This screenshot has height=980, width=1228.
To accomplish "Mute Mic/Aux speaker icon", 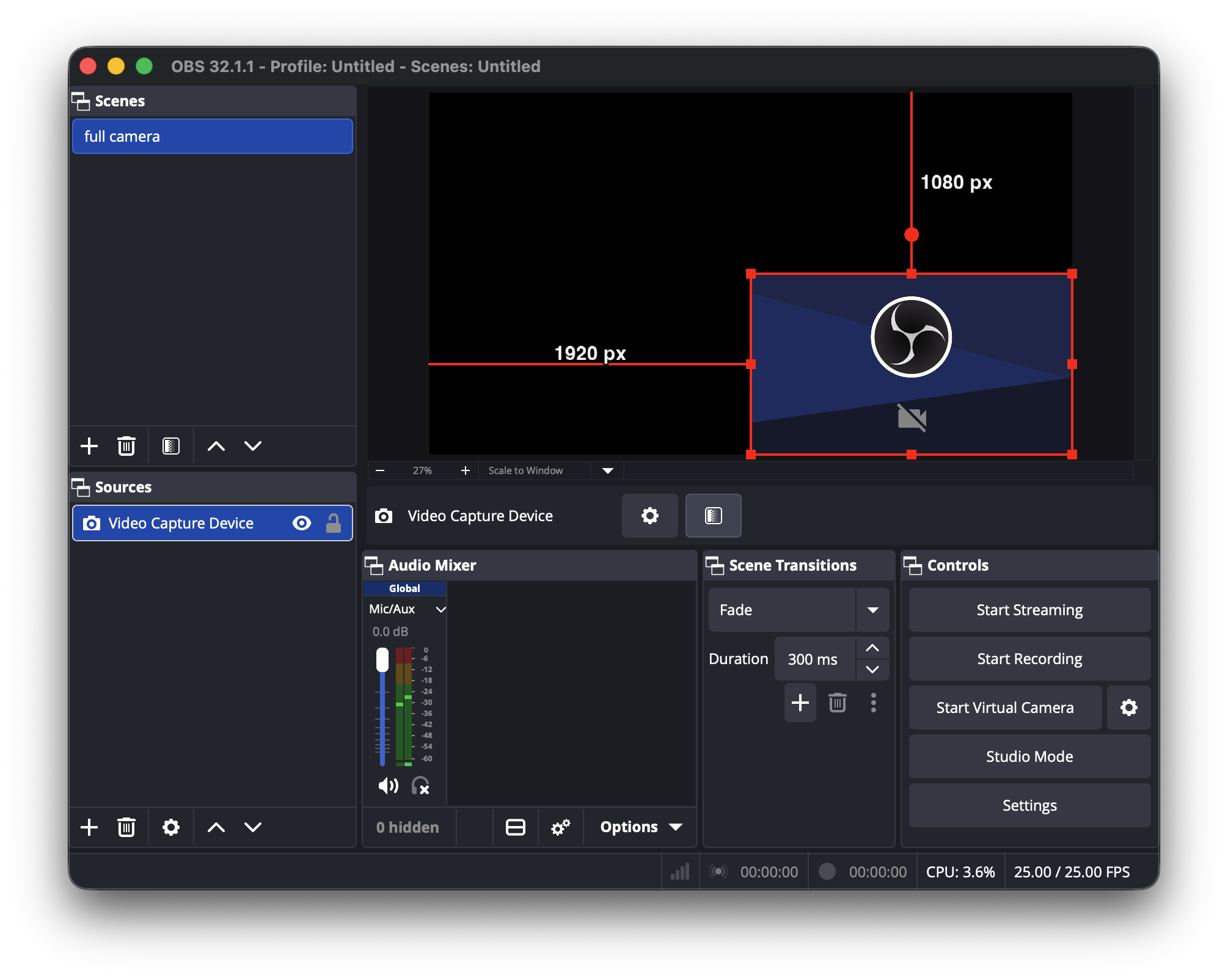I will pos(388,786).
